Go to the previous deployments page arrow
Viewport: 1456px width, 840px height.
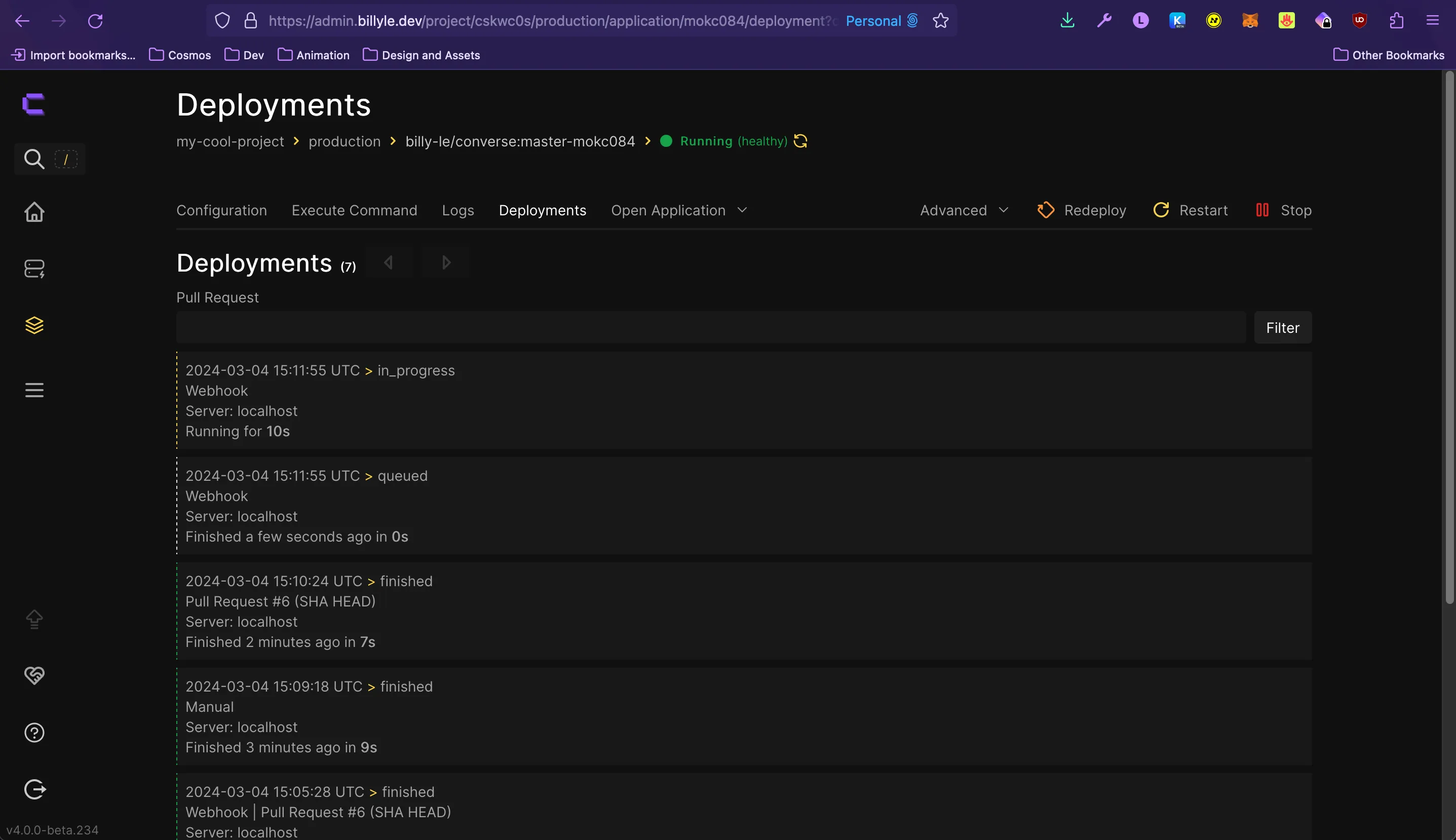389,262
